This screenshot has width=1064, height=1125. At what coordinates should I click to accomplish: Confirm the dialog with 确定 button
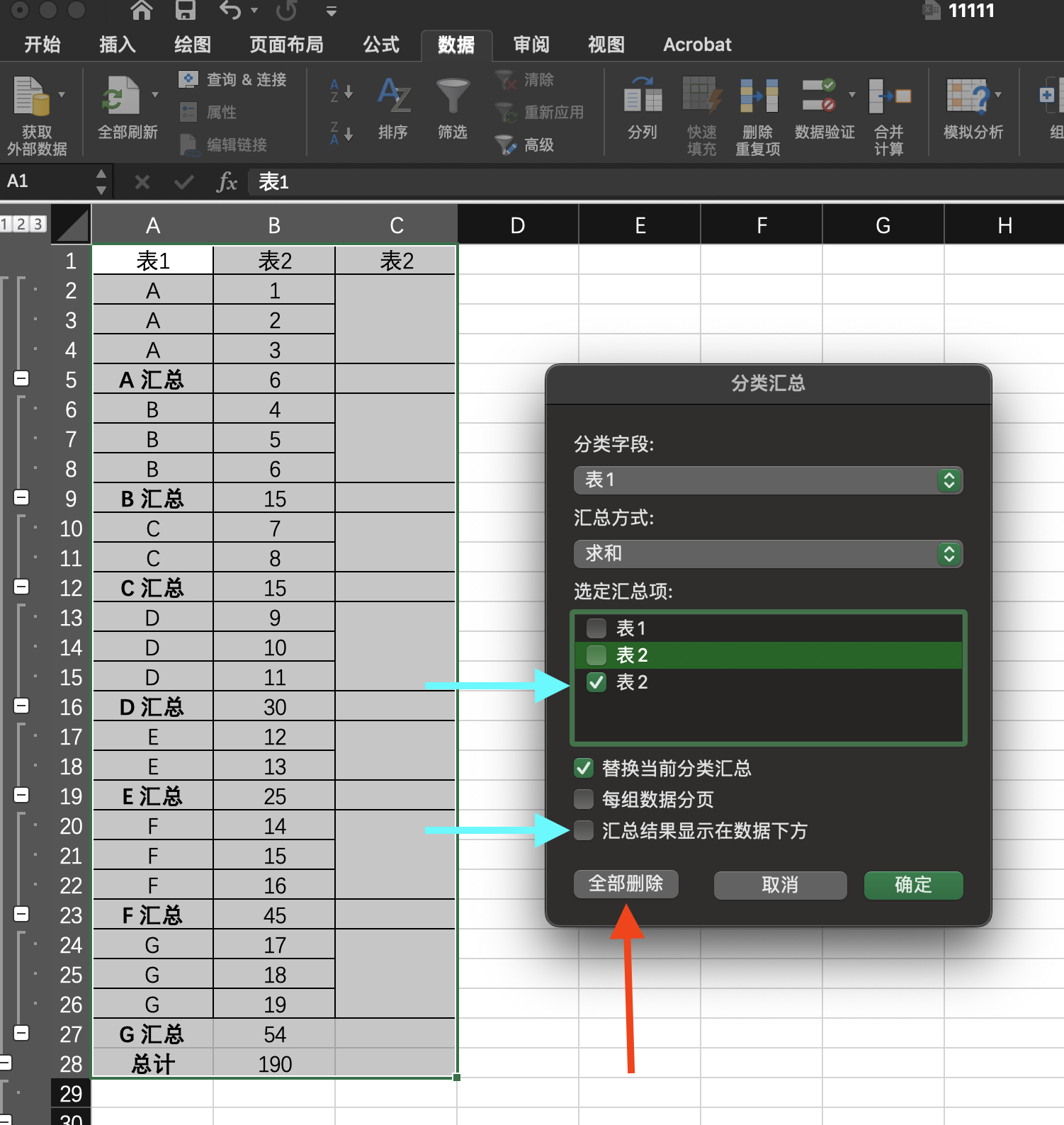(912, 885)
